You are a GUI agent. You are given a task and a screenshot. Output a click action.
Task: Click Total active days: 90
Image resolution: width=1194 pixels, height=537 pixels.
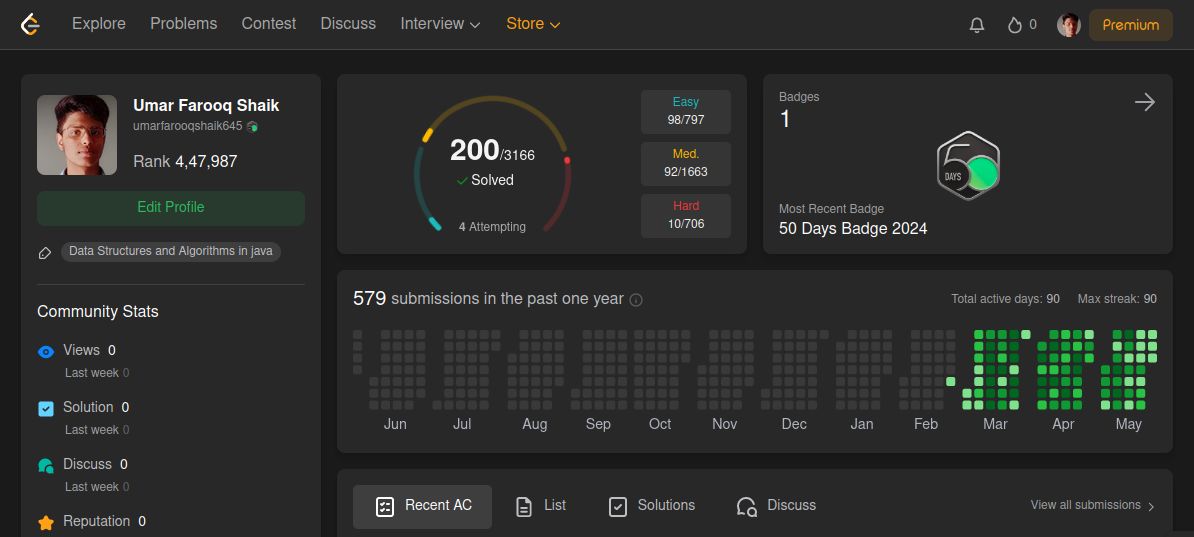click(1005, 299)
